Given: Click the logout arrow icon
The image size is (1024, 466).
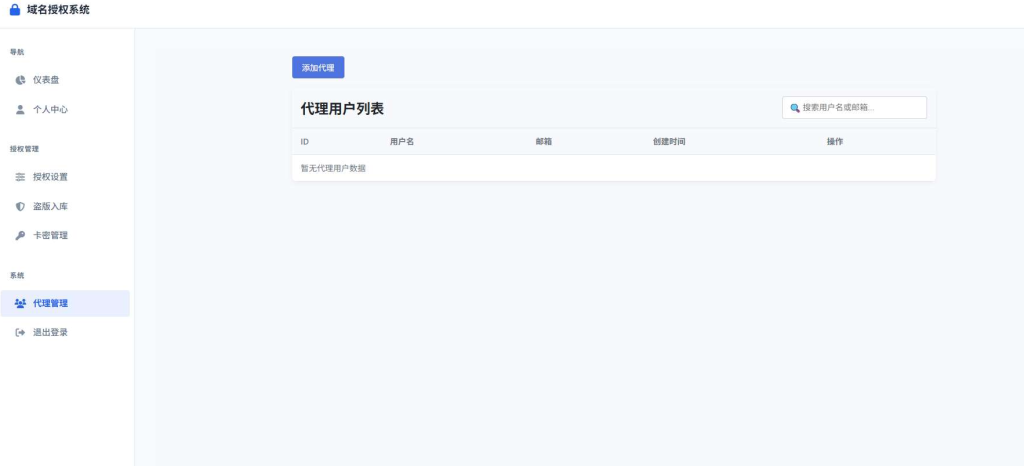Looking at the screenshot, I should point(20,332).
